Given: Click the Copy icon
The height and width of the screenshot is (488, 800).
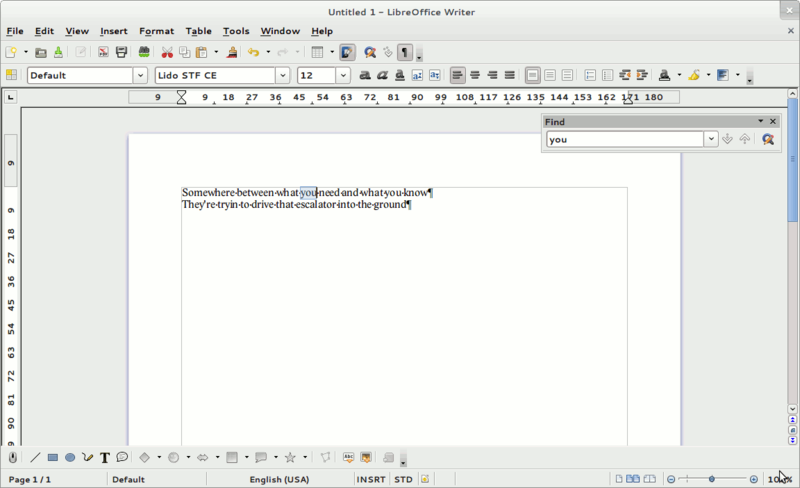Looking at the screenshot, I should point(184,52).
